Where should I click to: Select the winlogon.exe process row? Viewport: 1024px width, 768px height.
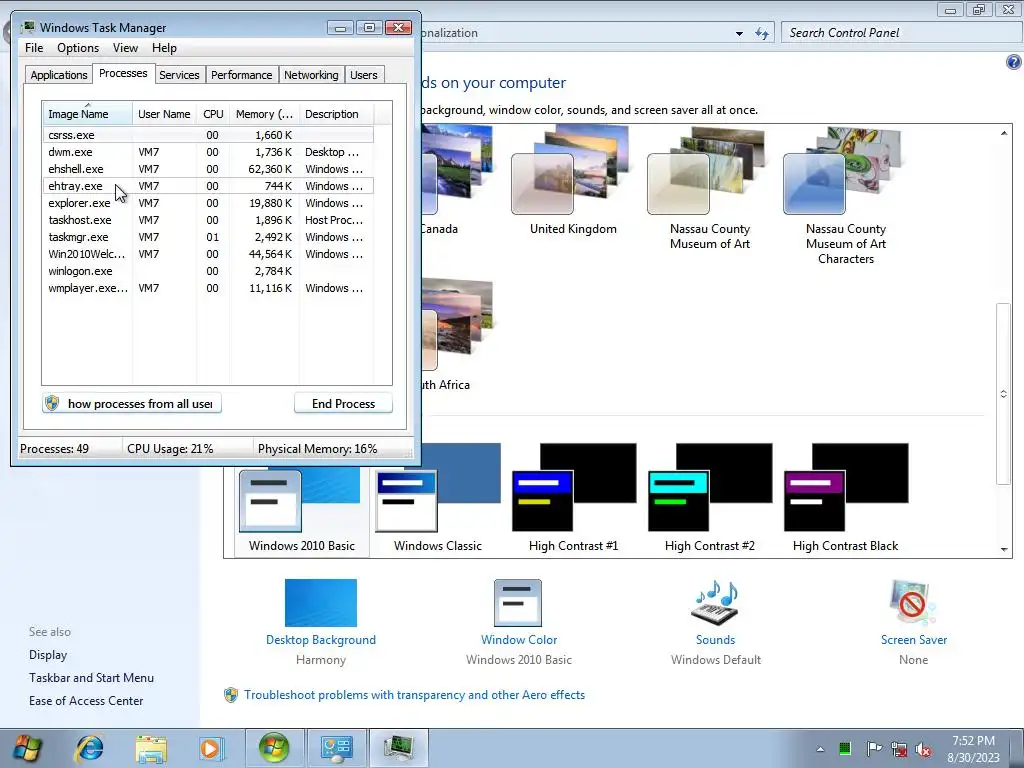208,271
